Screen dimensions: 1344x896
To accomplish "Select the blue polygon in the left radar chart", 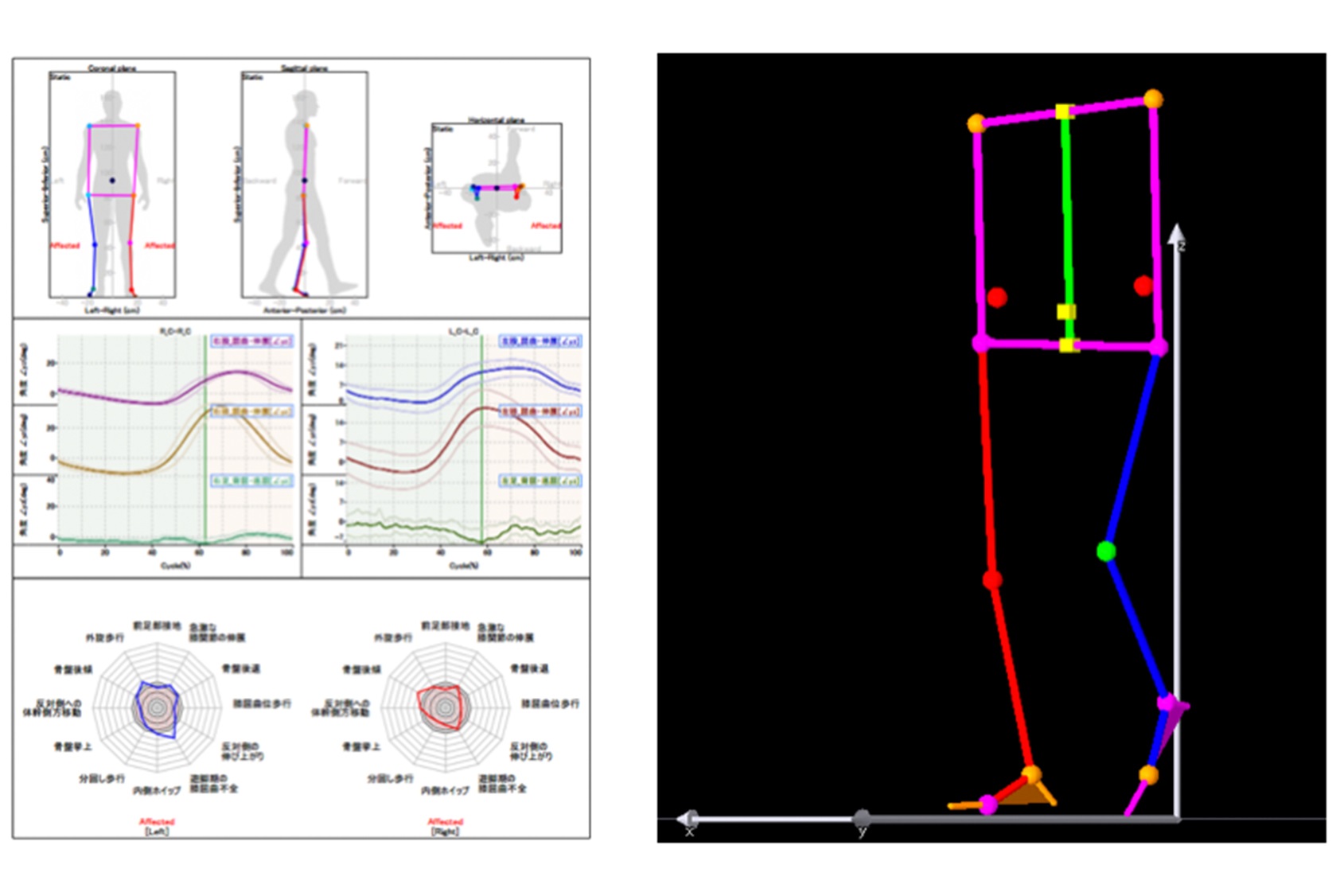I will click(157, 708).
